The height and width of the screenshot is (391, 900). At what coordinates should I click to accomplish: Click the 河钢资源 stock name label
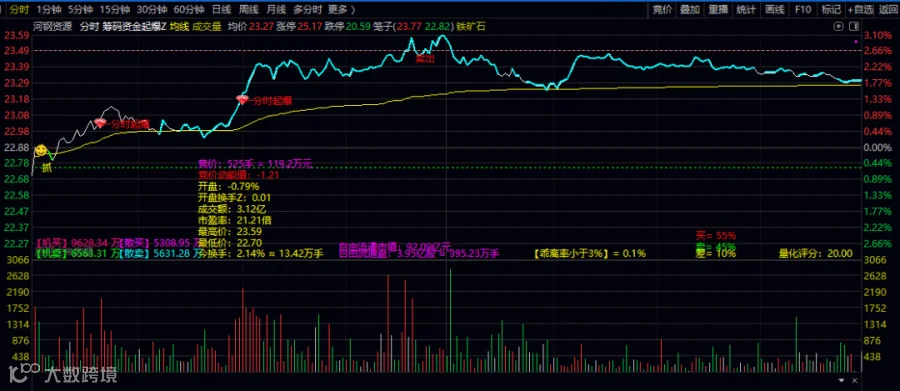click(52, 26)
